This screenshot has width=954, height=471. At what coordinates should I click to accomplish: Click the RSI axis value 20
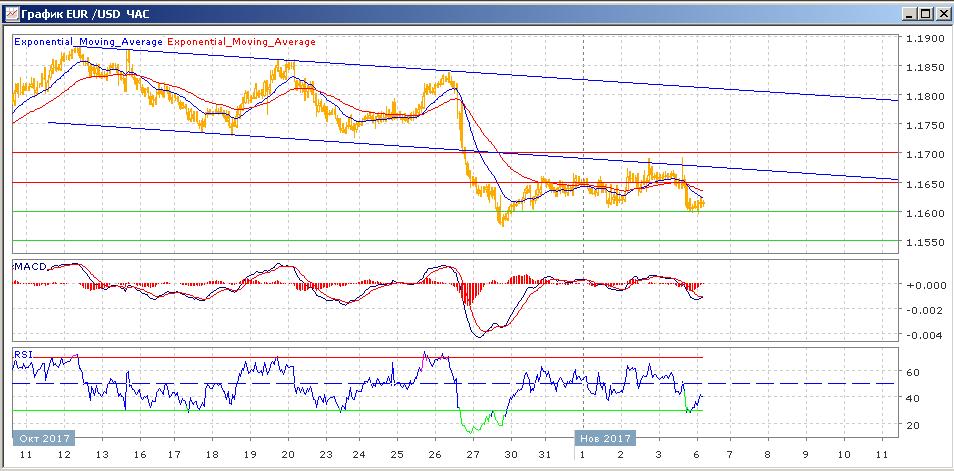[x=913, y=425]
